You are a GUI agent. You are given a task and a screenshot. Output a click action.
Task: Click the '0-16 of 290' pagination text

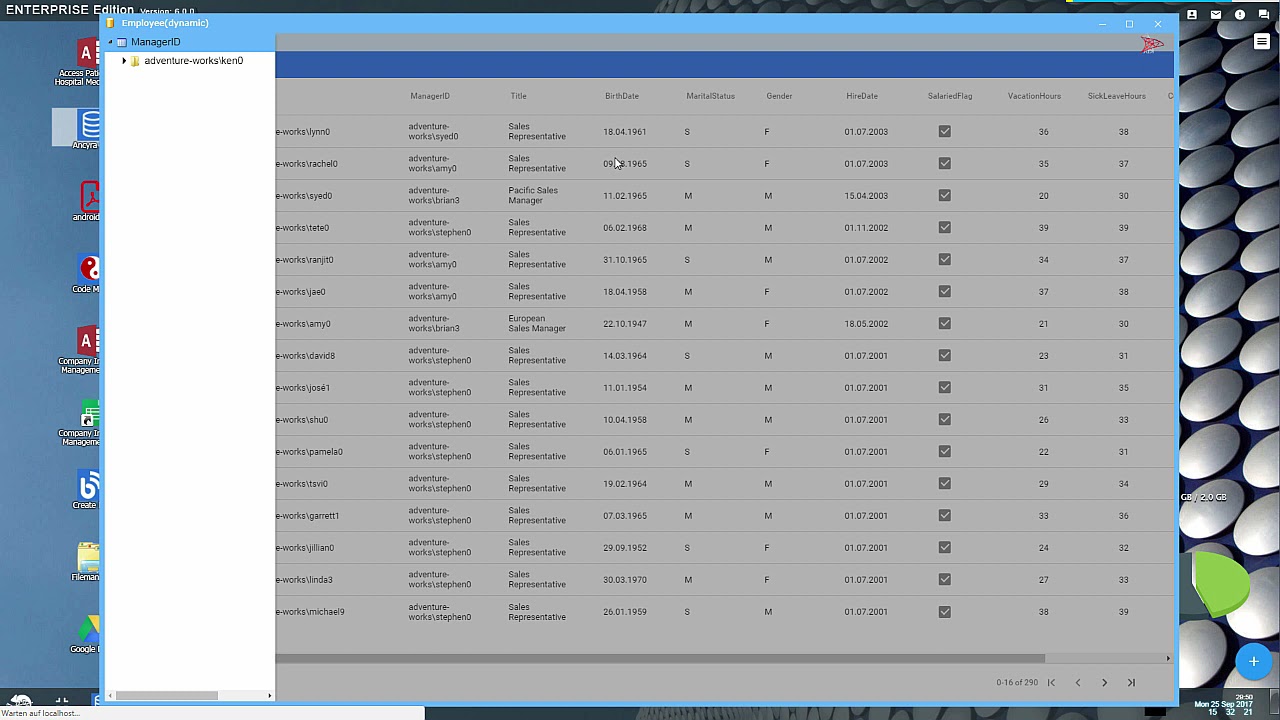click(1017, 682)
